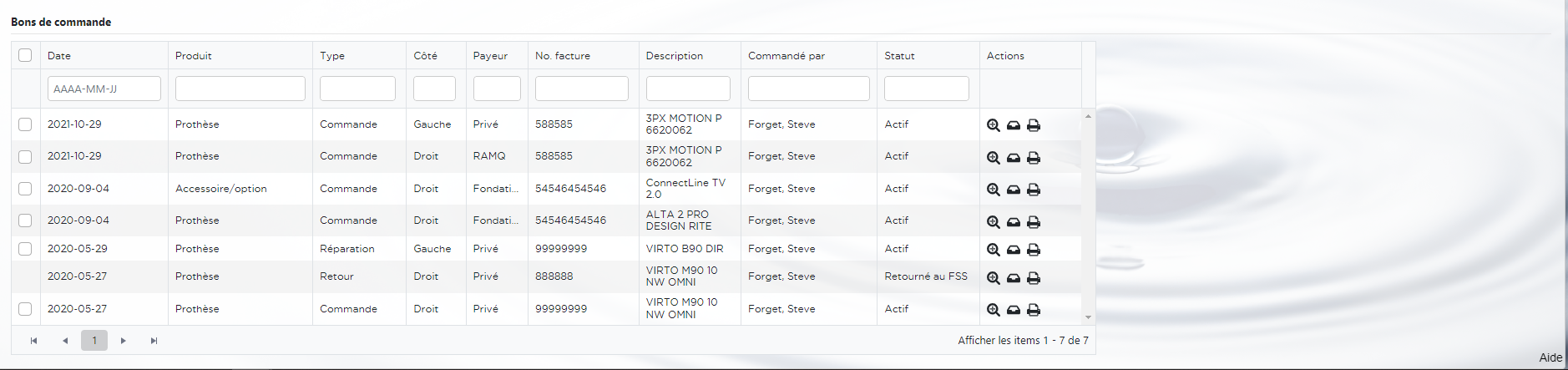Click the print icon for the Retourné au FSS row
Viewport: 1568px width, 370px height.
point(1033,278)
